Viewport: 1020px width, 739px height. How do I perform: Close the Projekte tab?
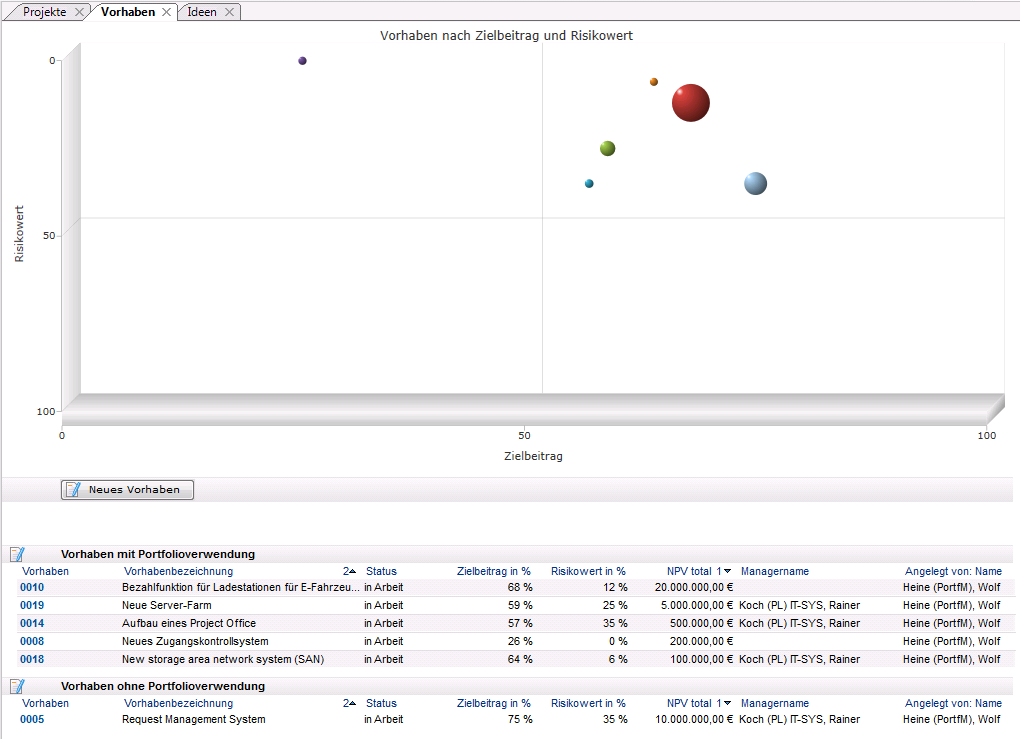[x=80, y=12]
